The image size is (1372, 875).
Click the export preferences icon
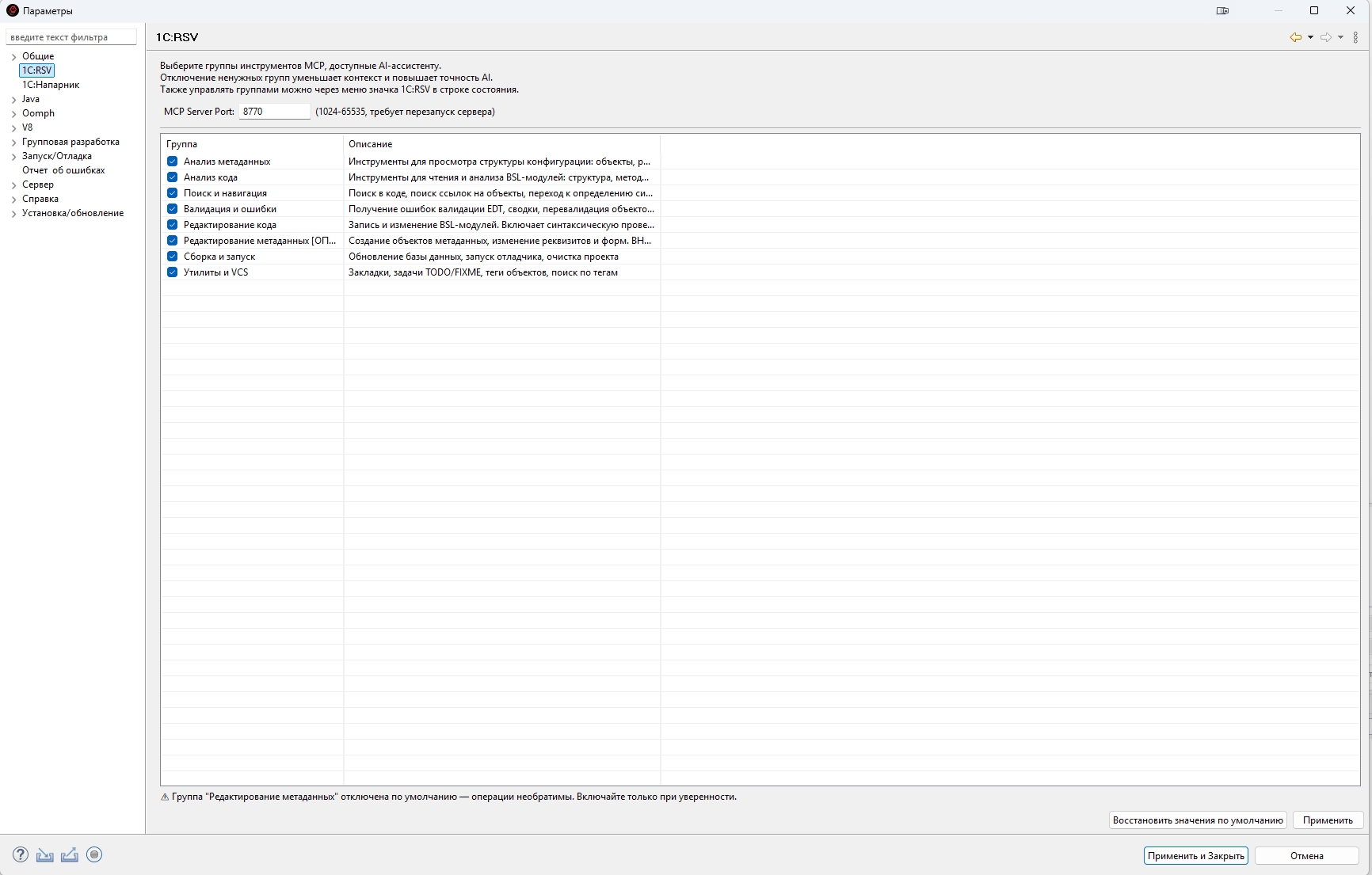click(x=70, y=854)
